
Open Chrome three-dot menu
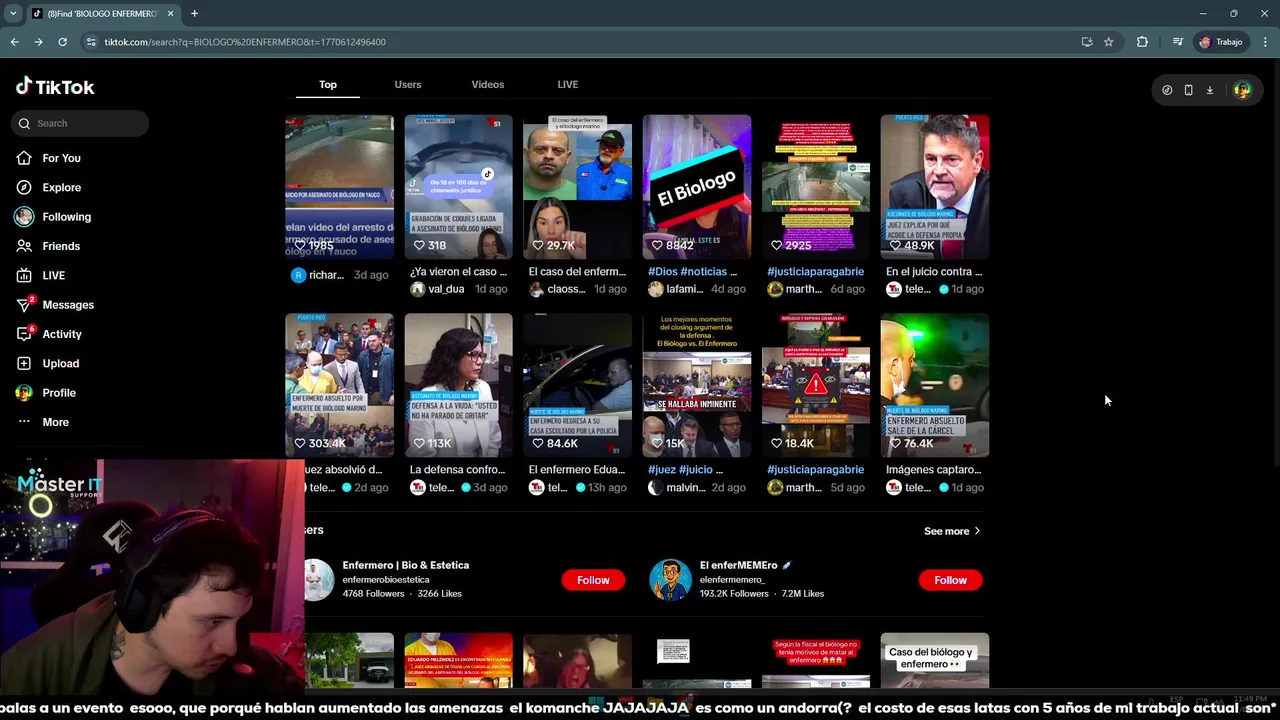point(1265,42)
